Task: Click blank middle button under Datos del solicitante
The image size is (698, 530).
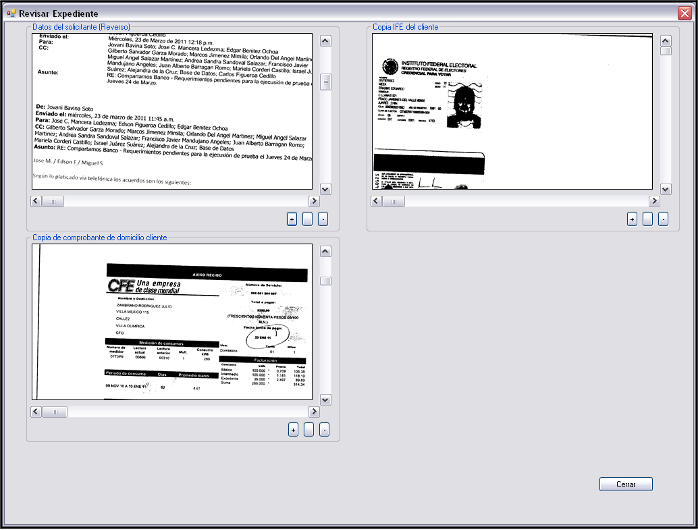Action: point(308,219)
